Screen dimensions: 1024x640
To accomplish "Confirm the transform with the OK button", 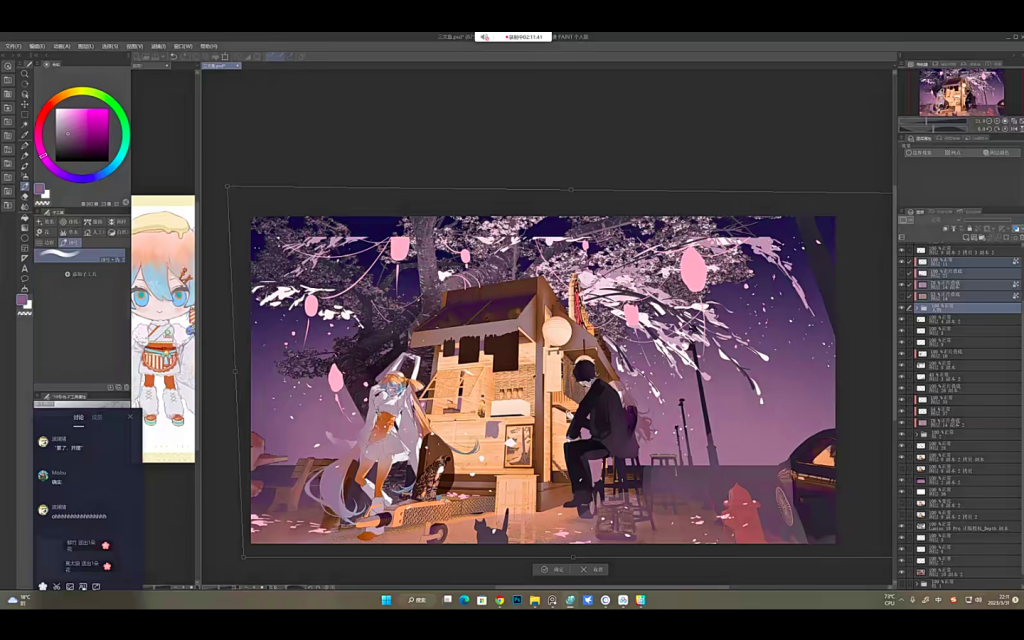I will (553, 569).
